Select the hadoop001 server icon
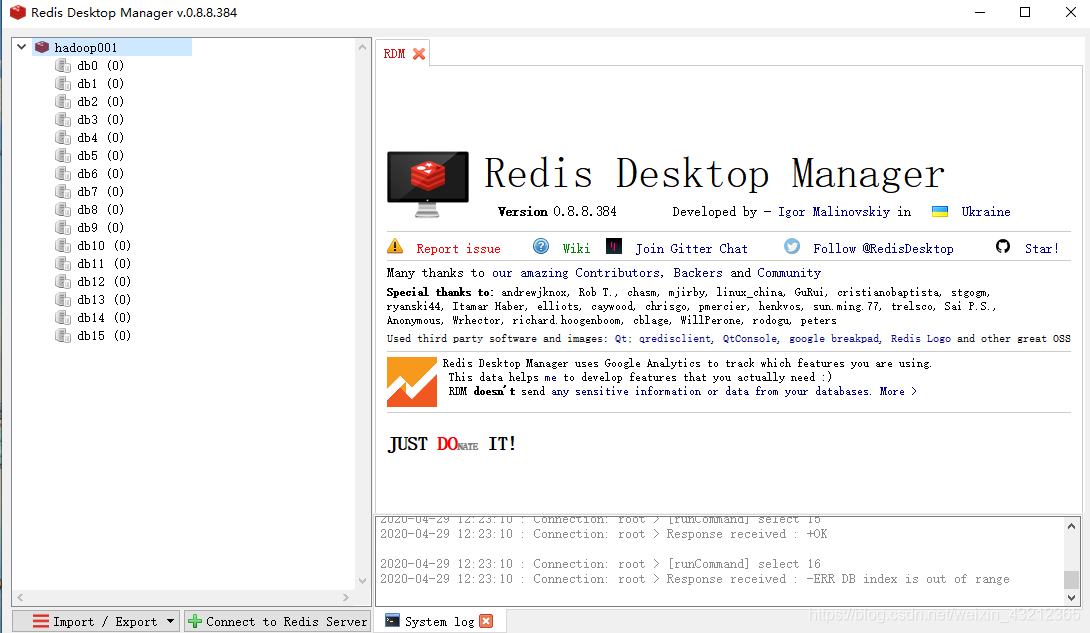 pos(42,47)
